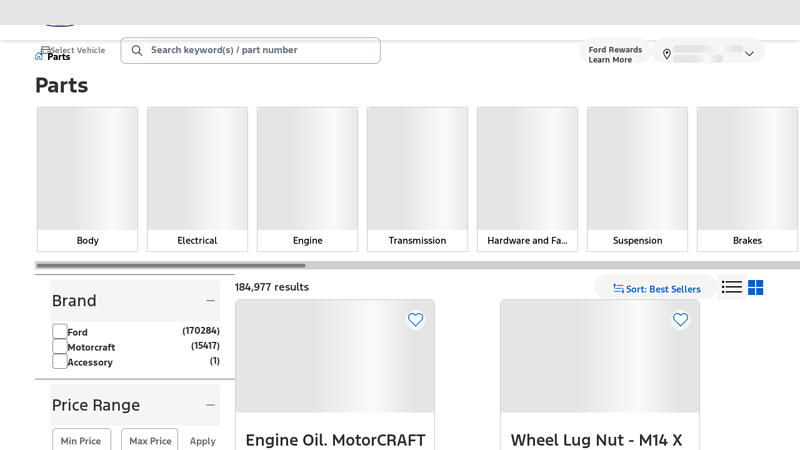Focus the Min Price field
Image resolution: width=800 pixels, height=450 pixels.
tap(81, 440)
